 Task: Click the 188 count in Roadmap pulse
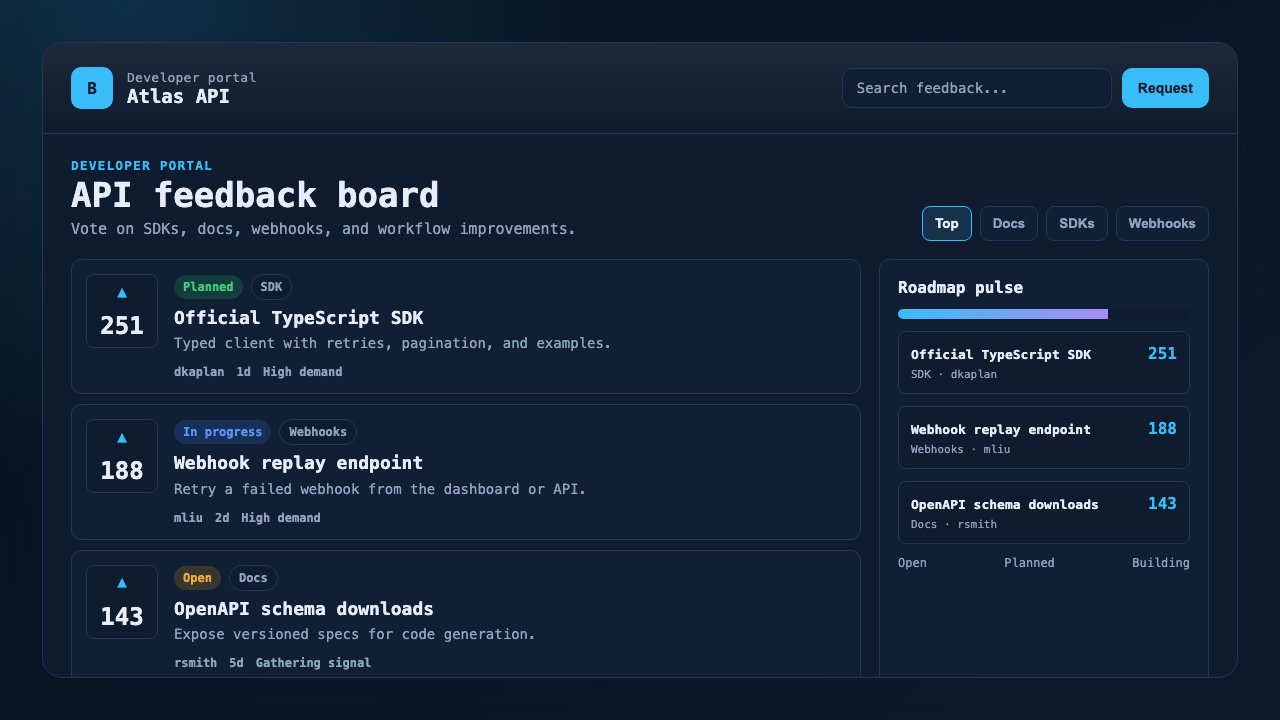pyautogui.click(x=1162, y=429)
